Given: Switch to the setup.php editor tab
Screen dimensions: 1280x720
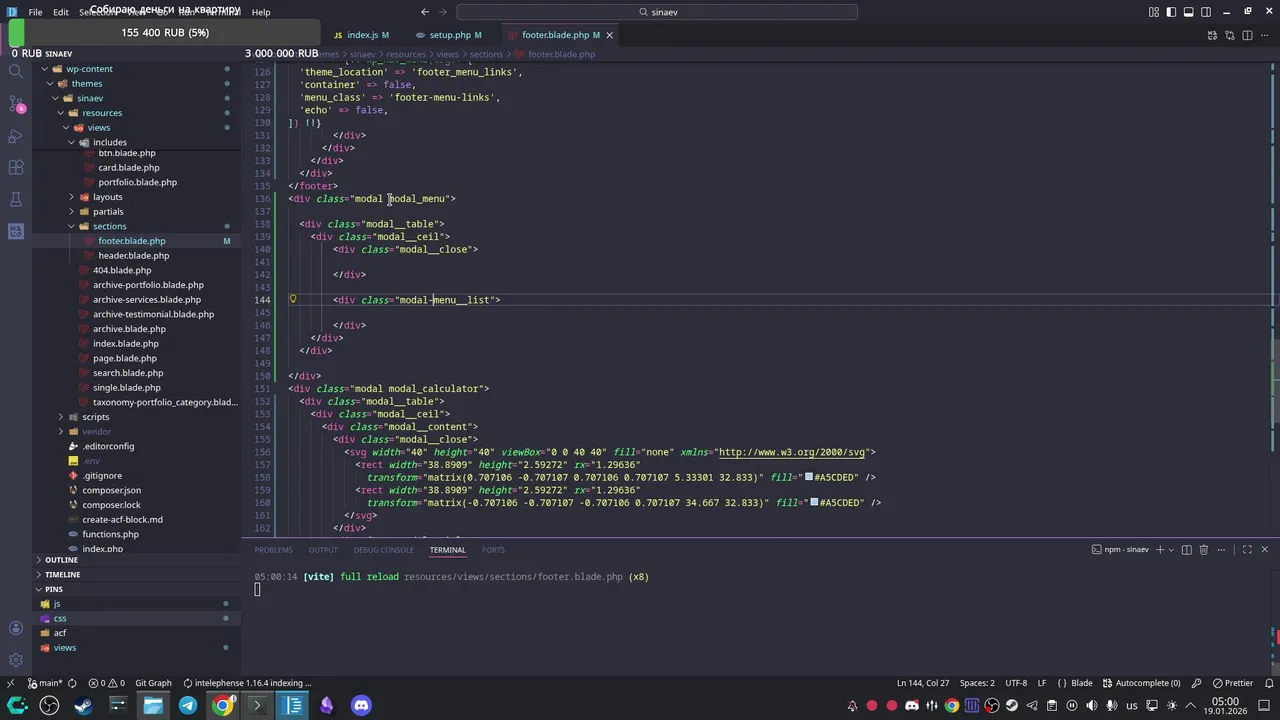Looking at the screenshot, I should pyautogui.click(x=448, y=35).
